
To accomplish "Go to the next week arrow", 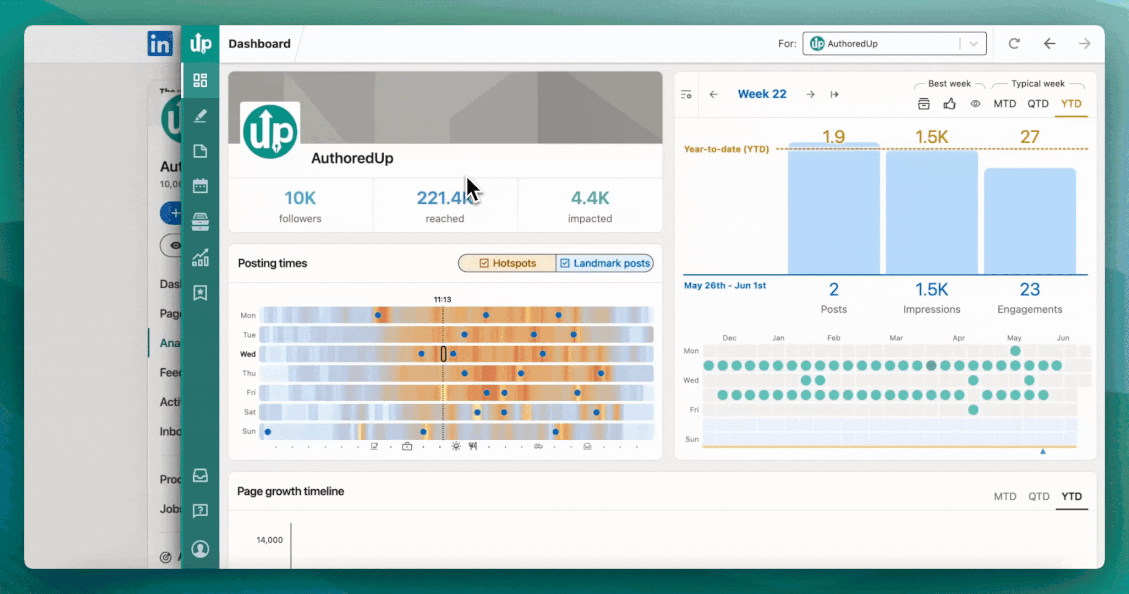I will (811, 94).
